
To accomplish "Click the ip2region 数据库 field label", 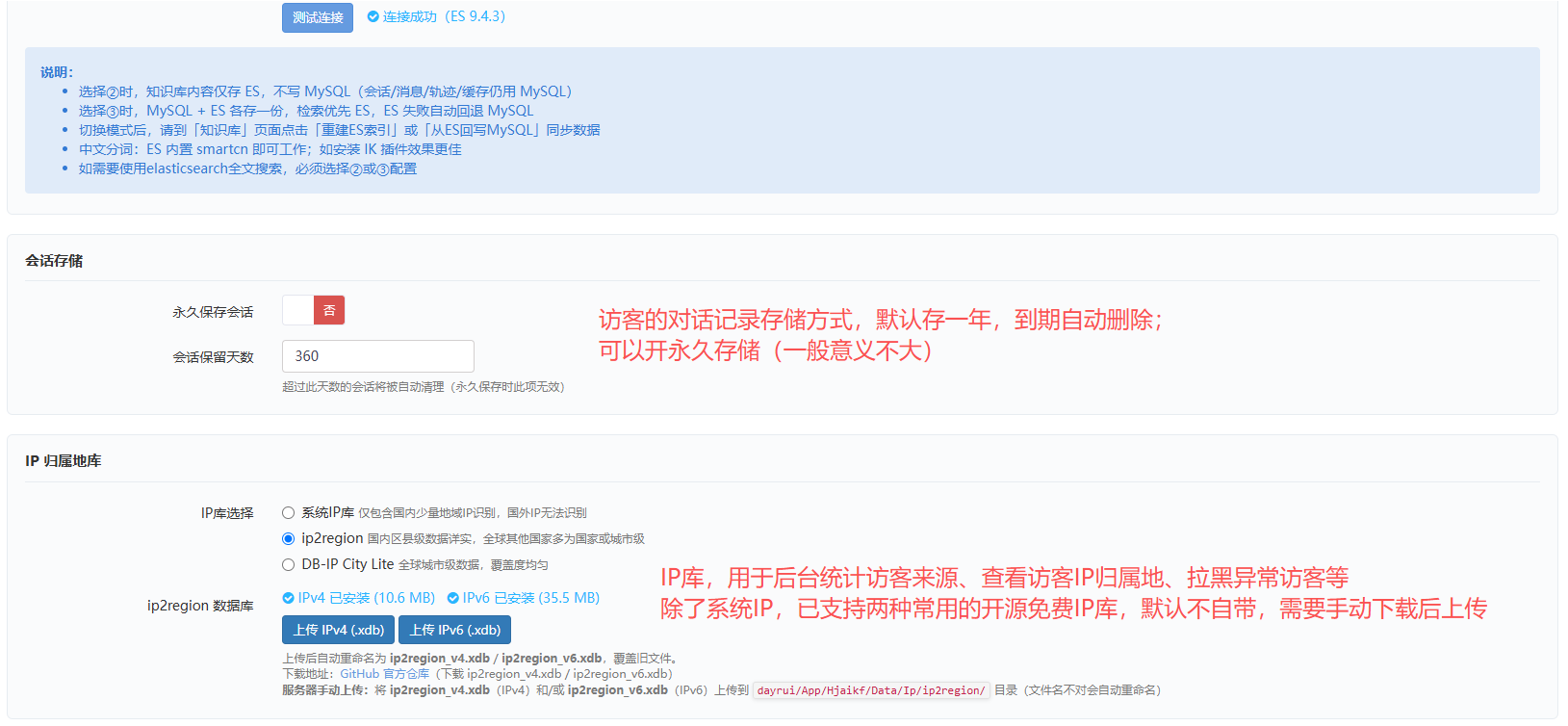I will (200, 606).
